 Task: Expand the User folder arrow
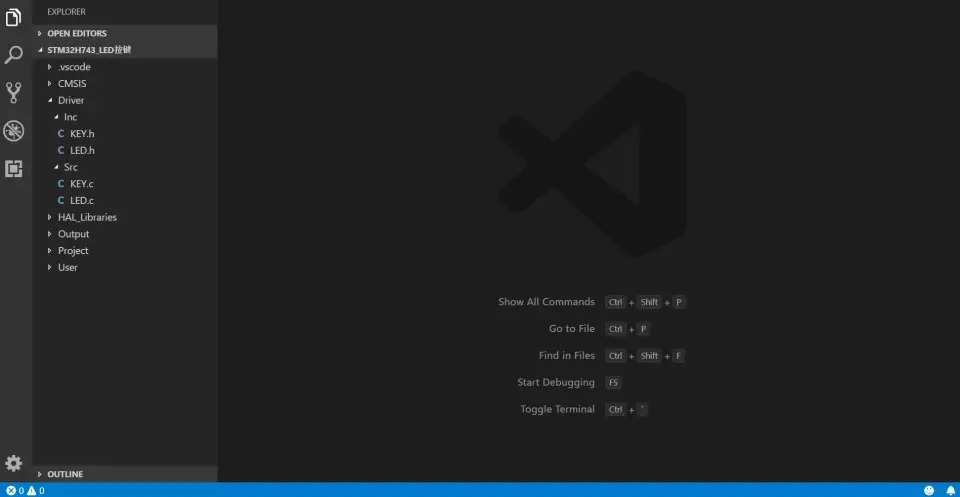(50, 267)
